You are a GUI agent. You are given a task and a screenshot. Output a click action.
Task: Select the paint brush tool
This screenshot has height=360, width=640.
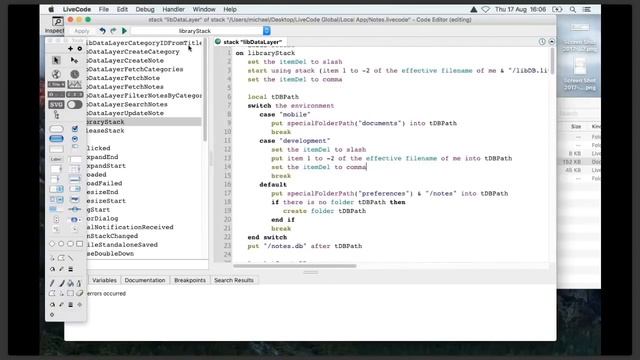pyautogui.click(x=62, y=283)
